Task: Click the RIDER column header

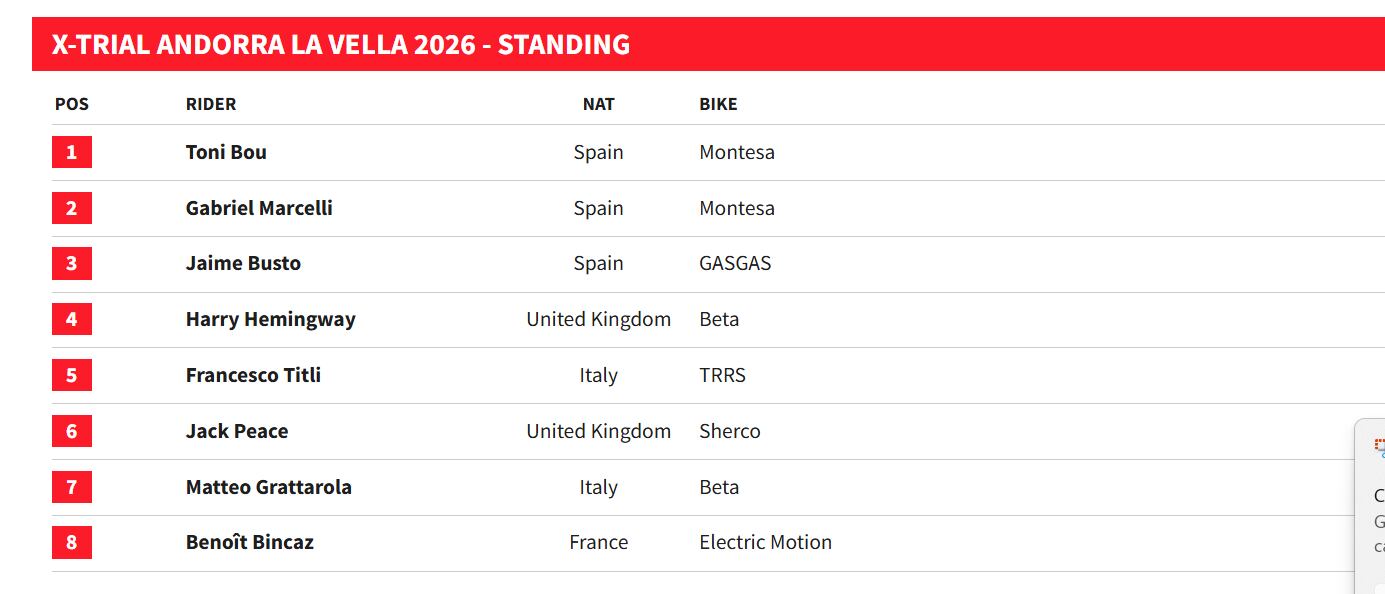Action: (x=211, y=104)
